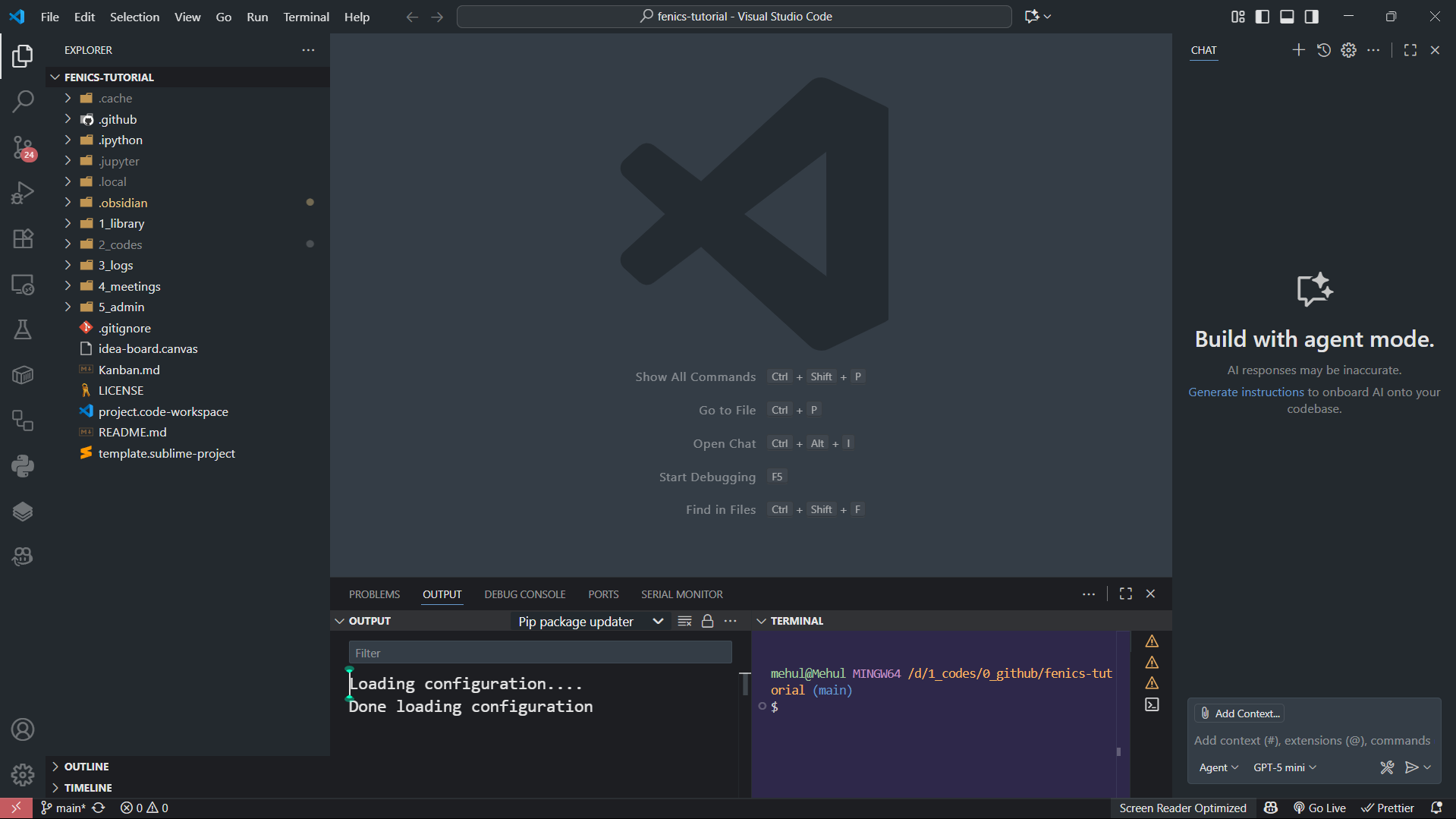Open errors and warnings count

[x=144, y=808]
